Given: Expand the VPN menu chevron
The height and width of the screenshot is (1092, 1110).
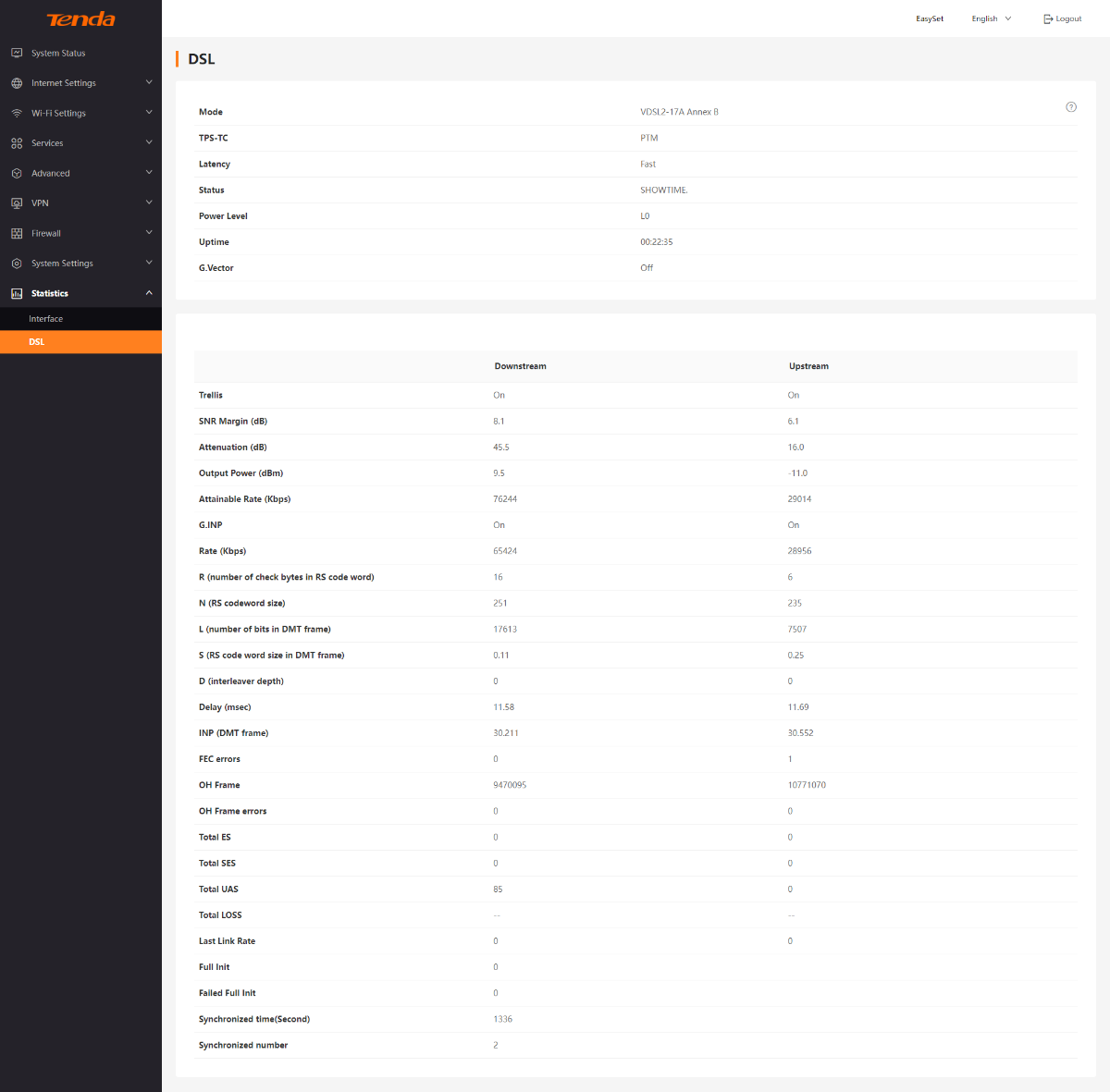Looking at the screenshot, I should tap(149, 202).
